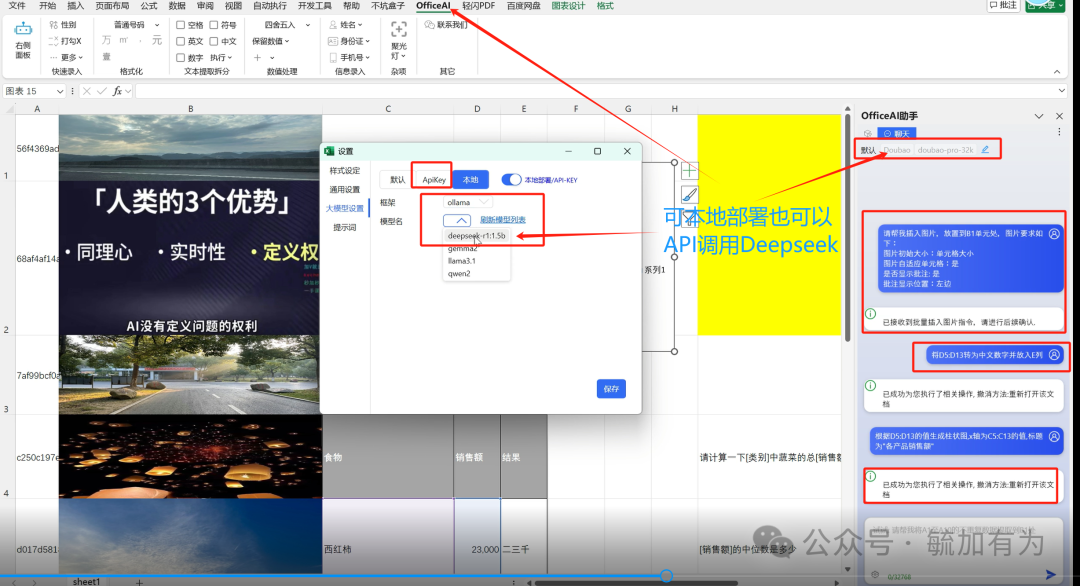Click the formula bar cancel X icon
The image size is (1080, 586).
[x=87, y=91]
